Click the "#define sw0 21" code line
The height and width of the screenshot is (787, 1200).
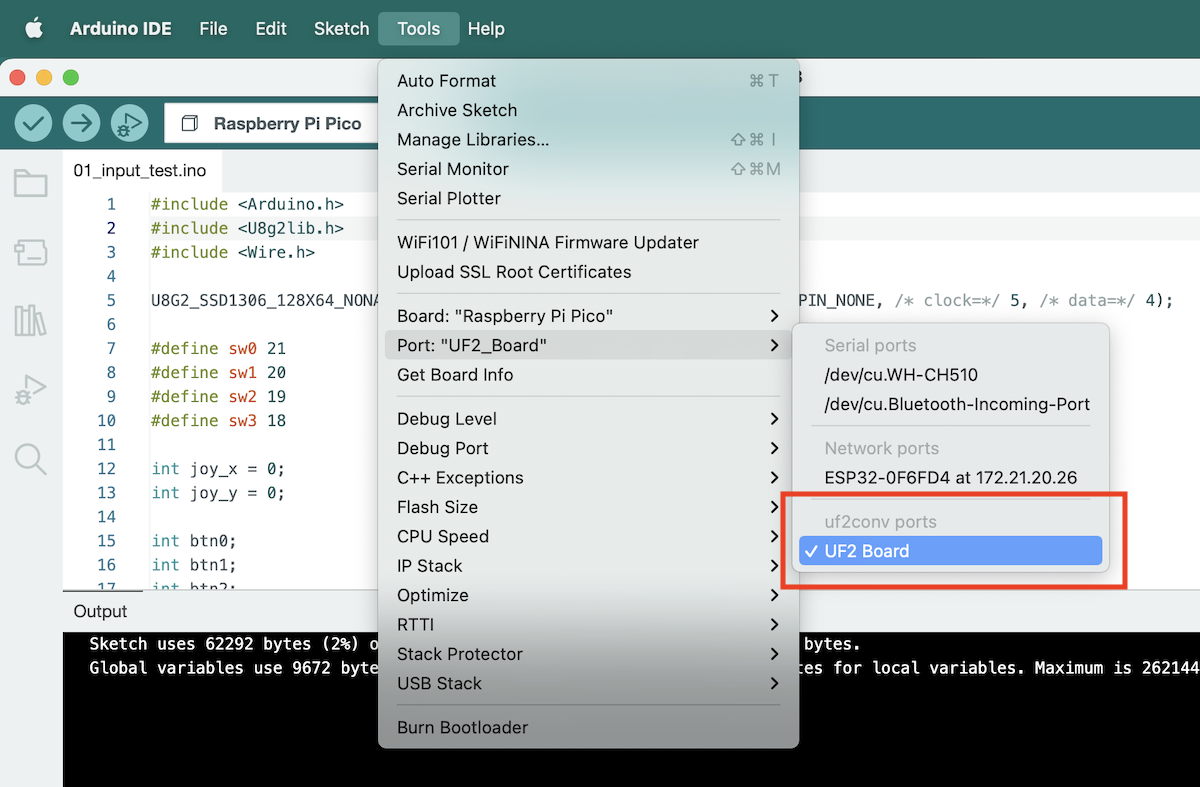(x=219, y=348)
